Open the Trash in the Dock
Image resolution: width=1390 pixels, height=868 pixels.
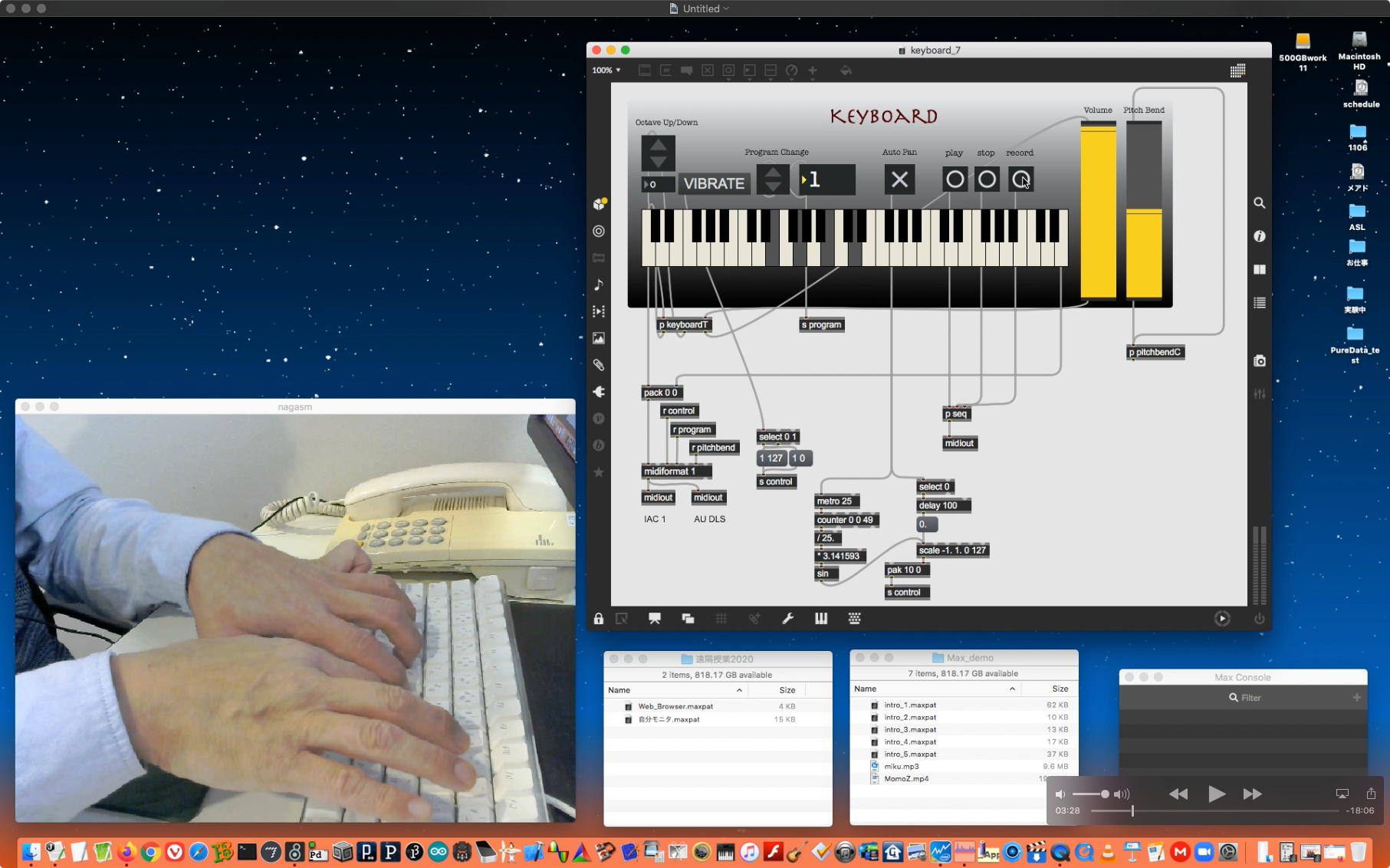tap(1358, 852)
